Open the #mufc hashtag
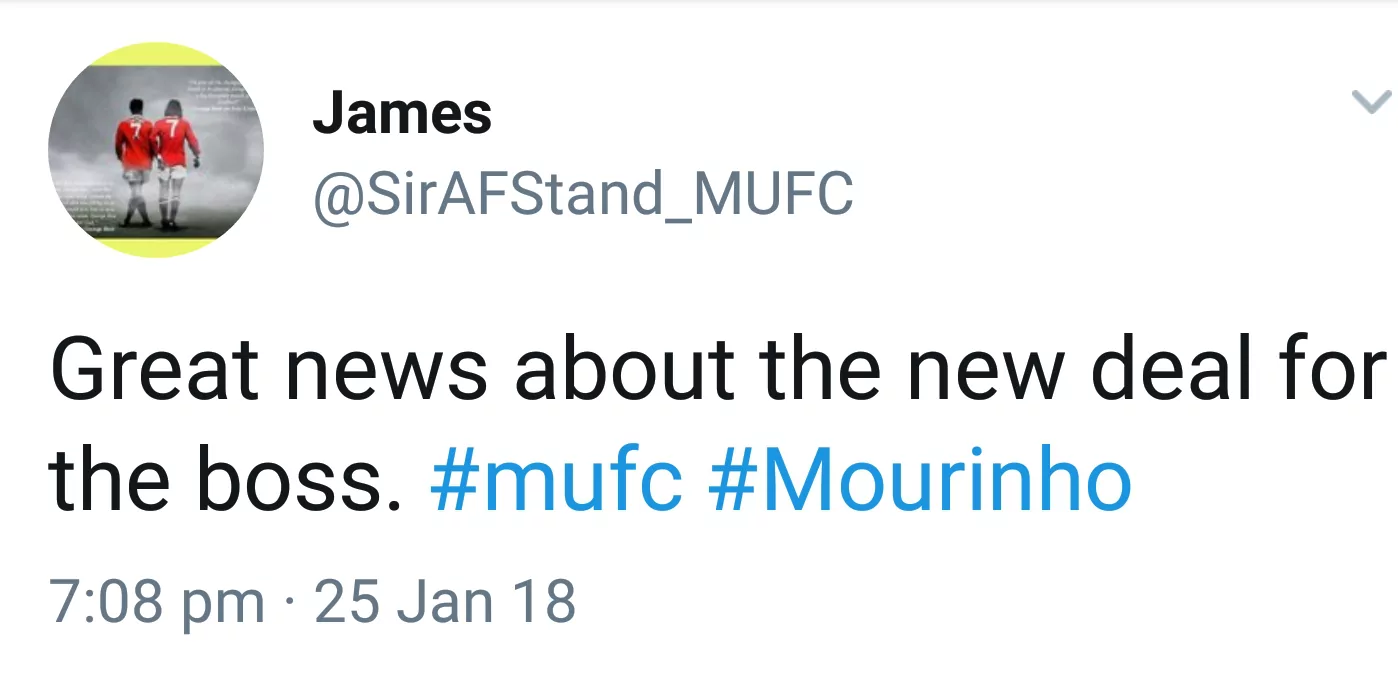Image resolution: width=1398 pixels, height=679 pixels. 556,480
